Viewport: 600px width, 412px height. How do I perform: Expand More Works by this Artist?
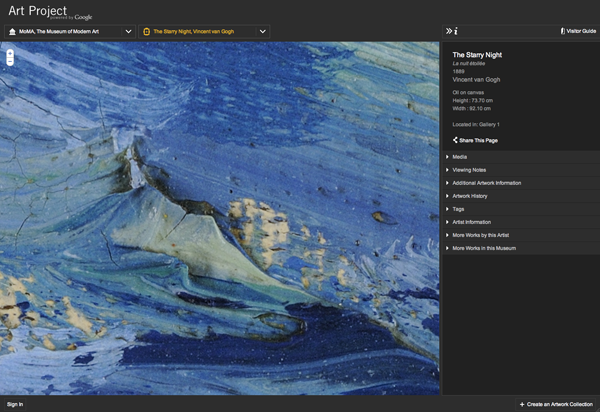click(521, 235)
